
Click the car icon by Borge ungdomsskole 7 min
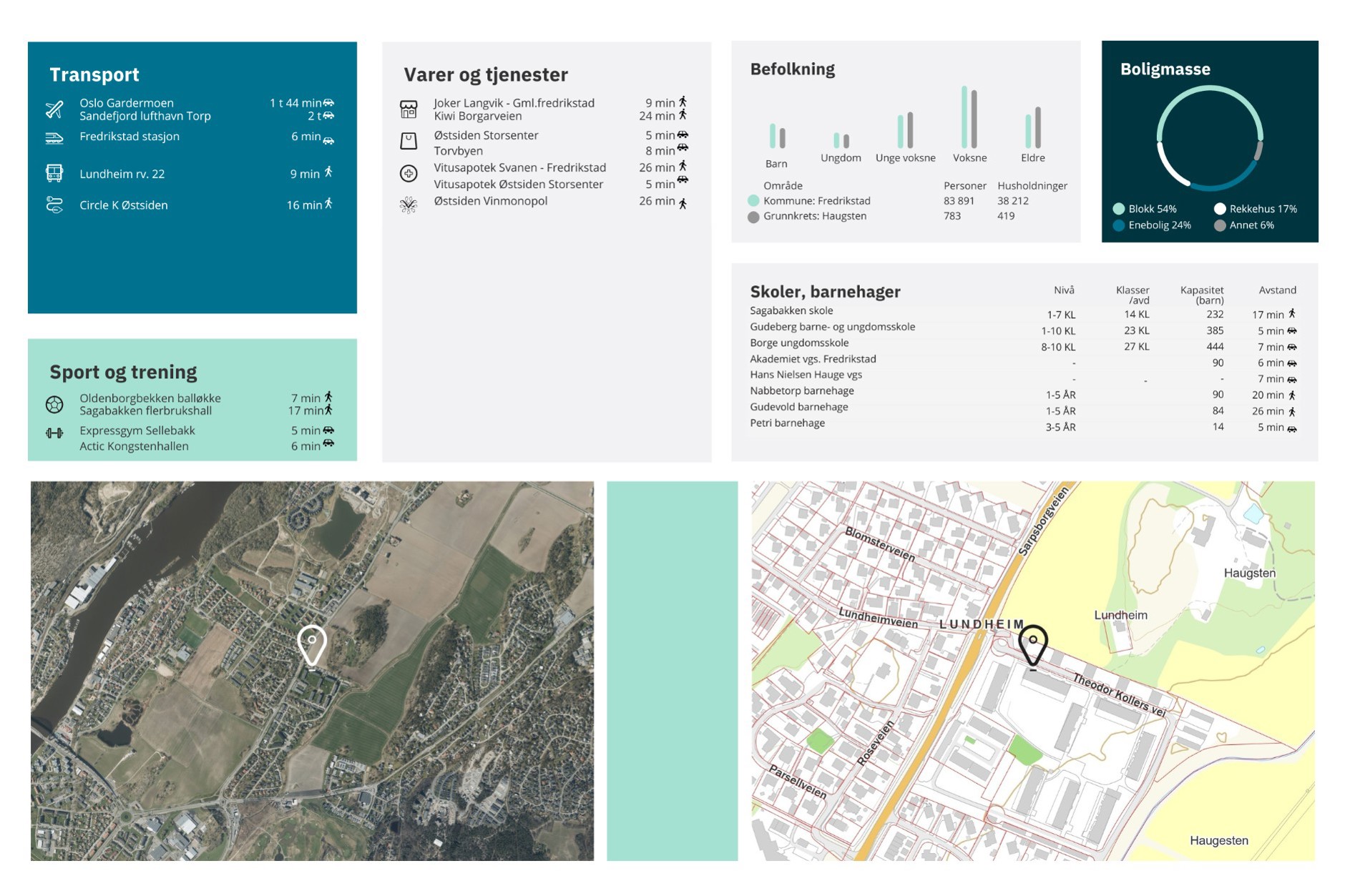(1292, 347)
